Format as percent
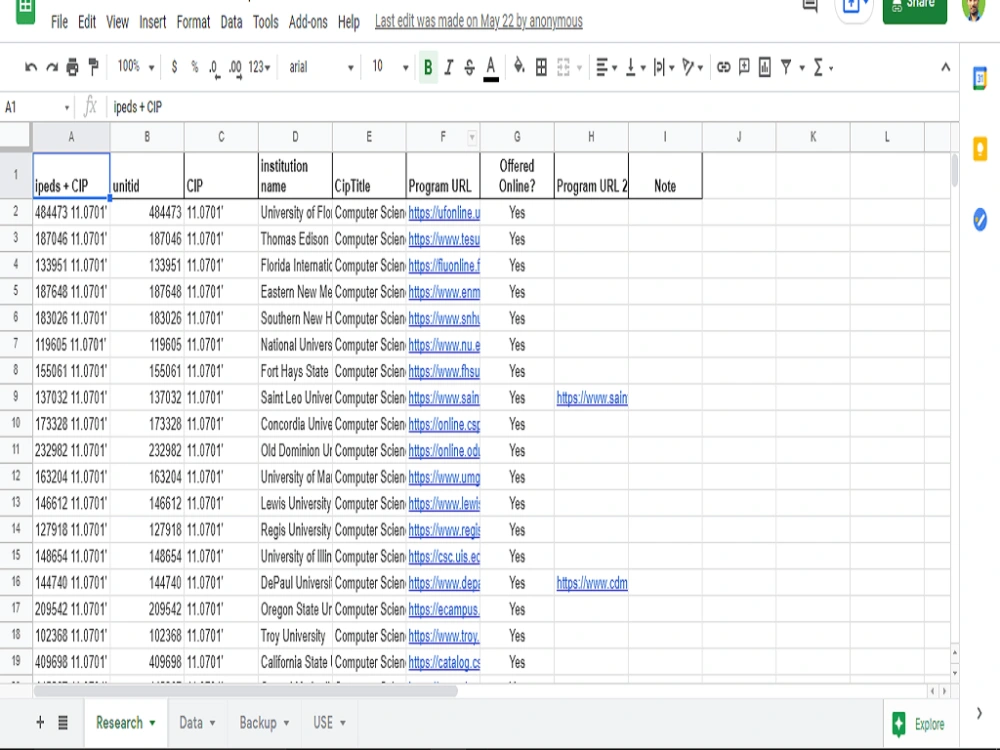 coord(195,67)
